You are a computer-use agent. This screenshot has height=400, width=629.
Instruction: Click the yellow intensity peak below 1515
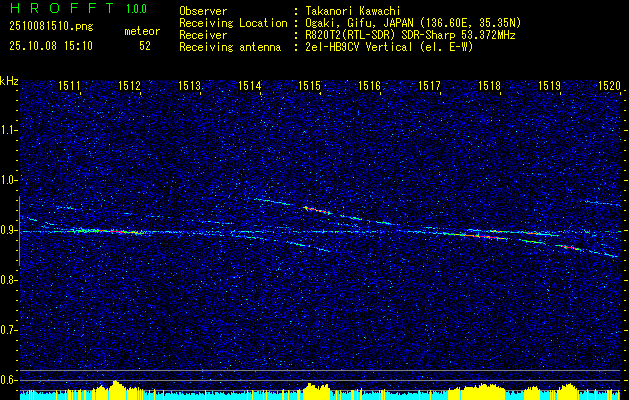[317, 391]
